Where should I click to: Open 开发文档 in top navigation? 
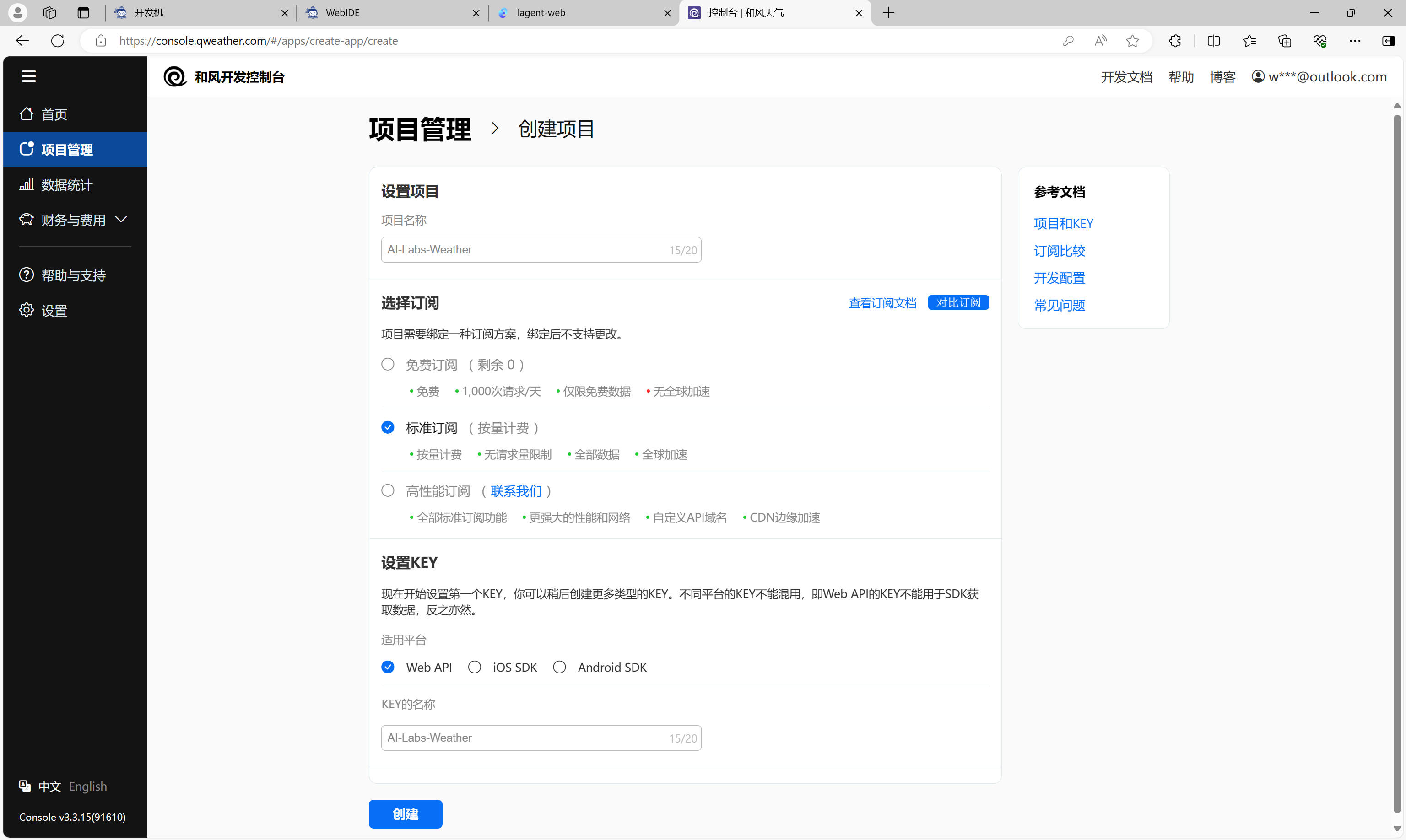[x=1126, y=77]
